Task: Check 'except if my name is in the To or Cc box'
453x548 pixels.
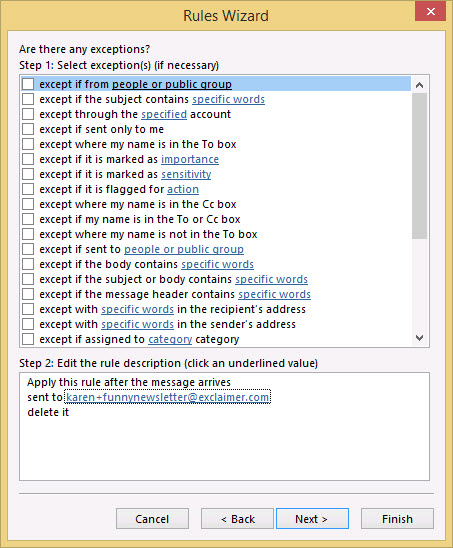Action: (28, 219)
